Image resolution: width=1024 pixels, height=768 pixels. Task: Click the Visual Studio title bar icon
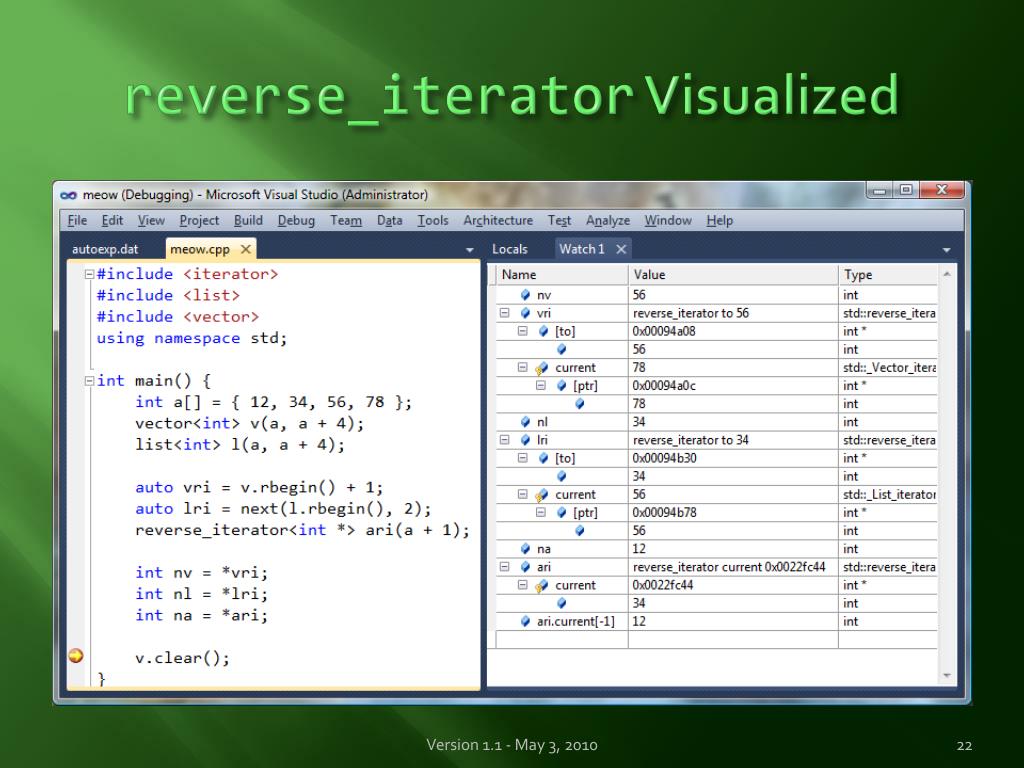[x=69, y=195]
